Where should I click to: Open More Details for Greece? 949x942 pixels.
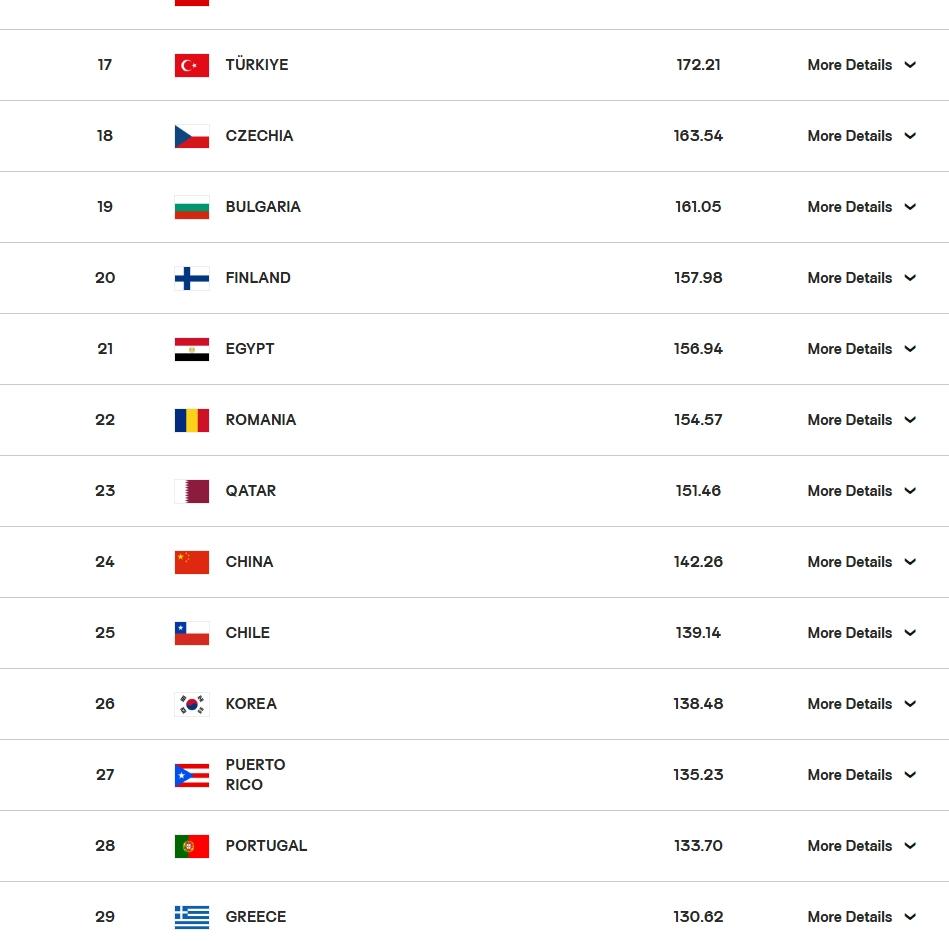pos(861,917)
